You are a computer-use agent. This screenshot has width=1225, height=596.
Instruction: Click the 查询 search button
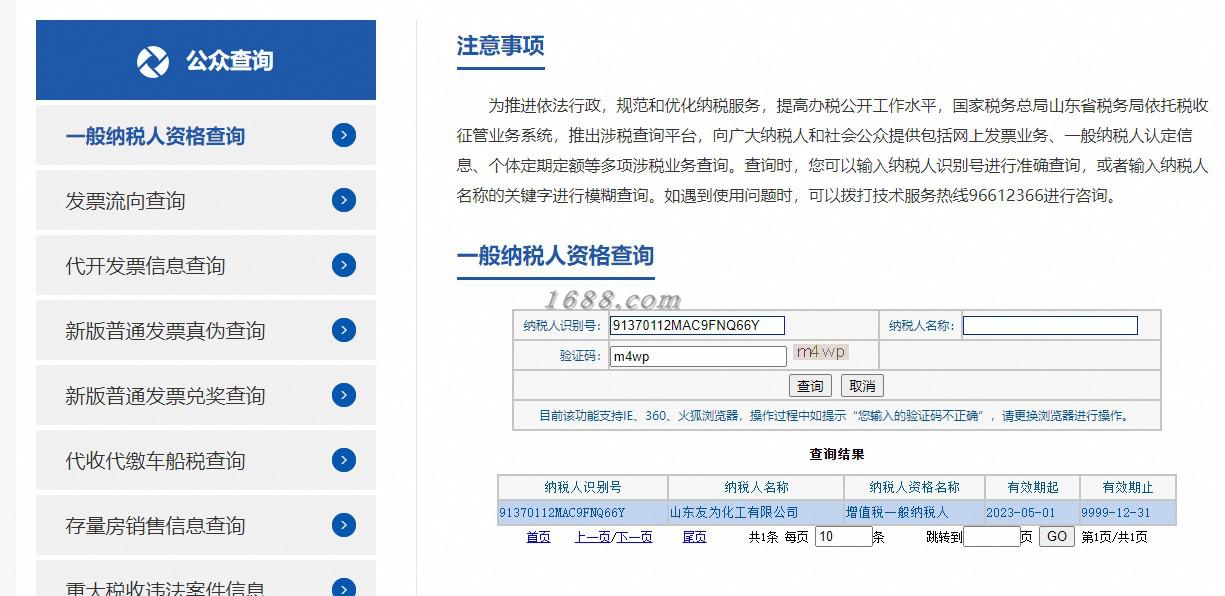click(x=810, y=386)
